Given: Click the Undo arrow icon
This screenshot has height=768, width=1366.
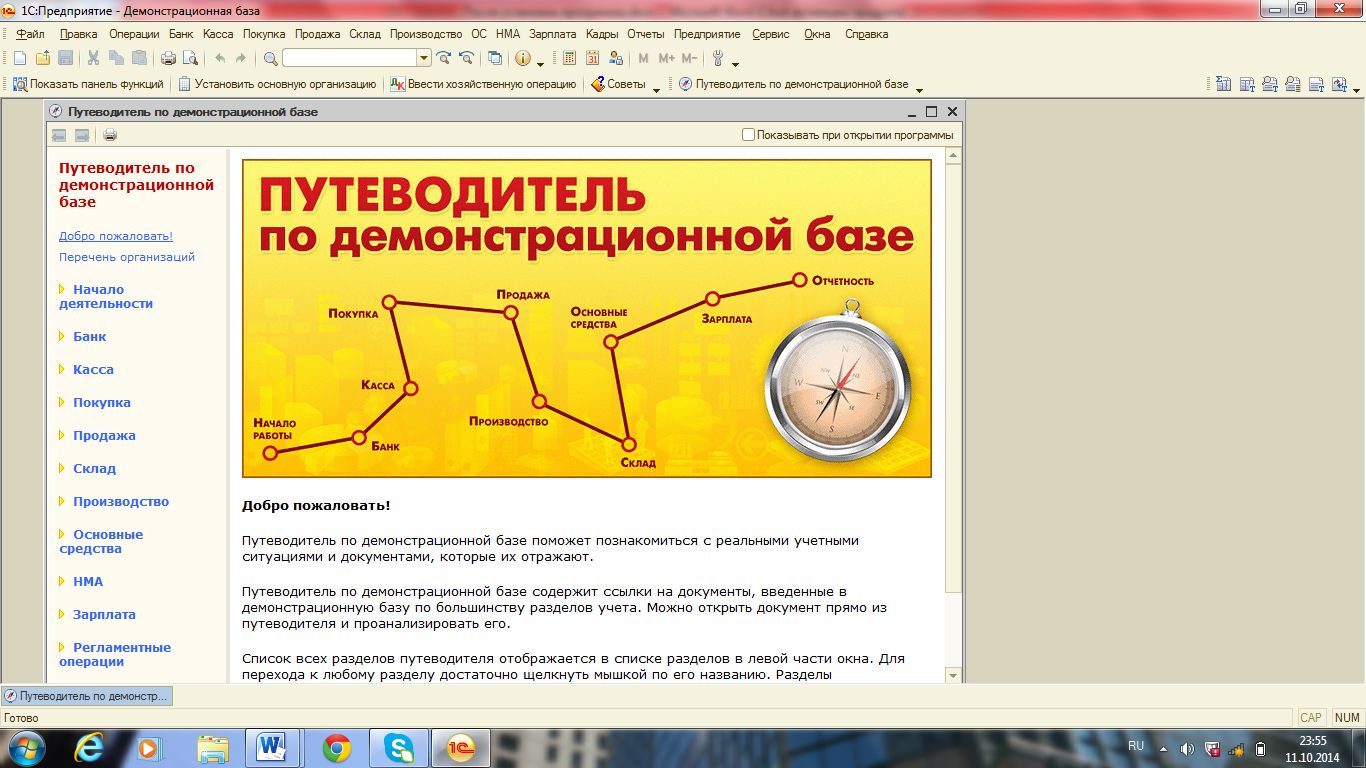Looking at the screenshot, I should tap(220, 58).
